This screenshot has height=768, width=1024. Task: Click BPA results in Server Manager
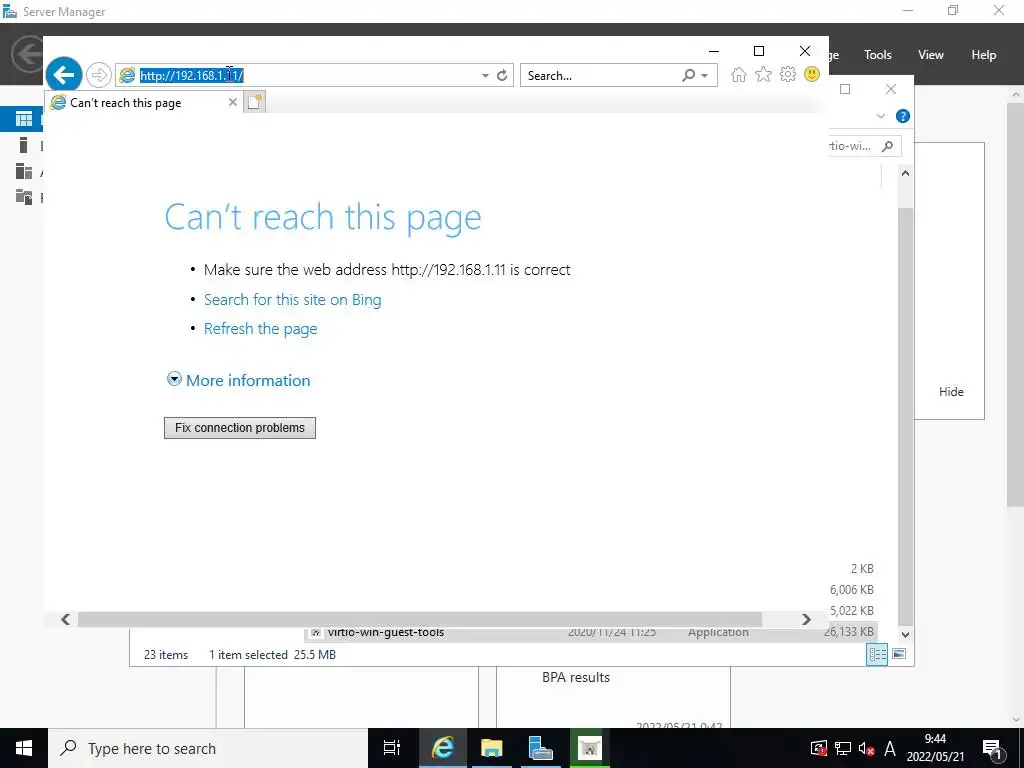coord(576,677)
